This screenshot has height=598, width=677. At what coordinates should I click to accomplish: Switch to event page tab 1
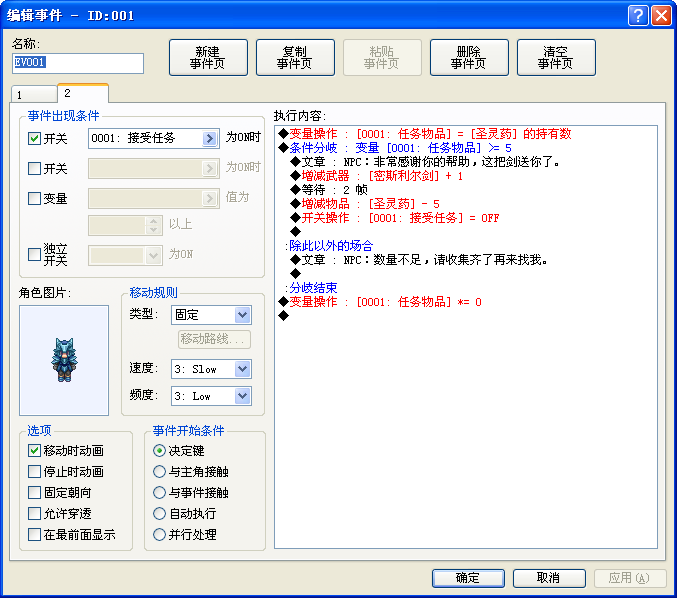[34, 94]
